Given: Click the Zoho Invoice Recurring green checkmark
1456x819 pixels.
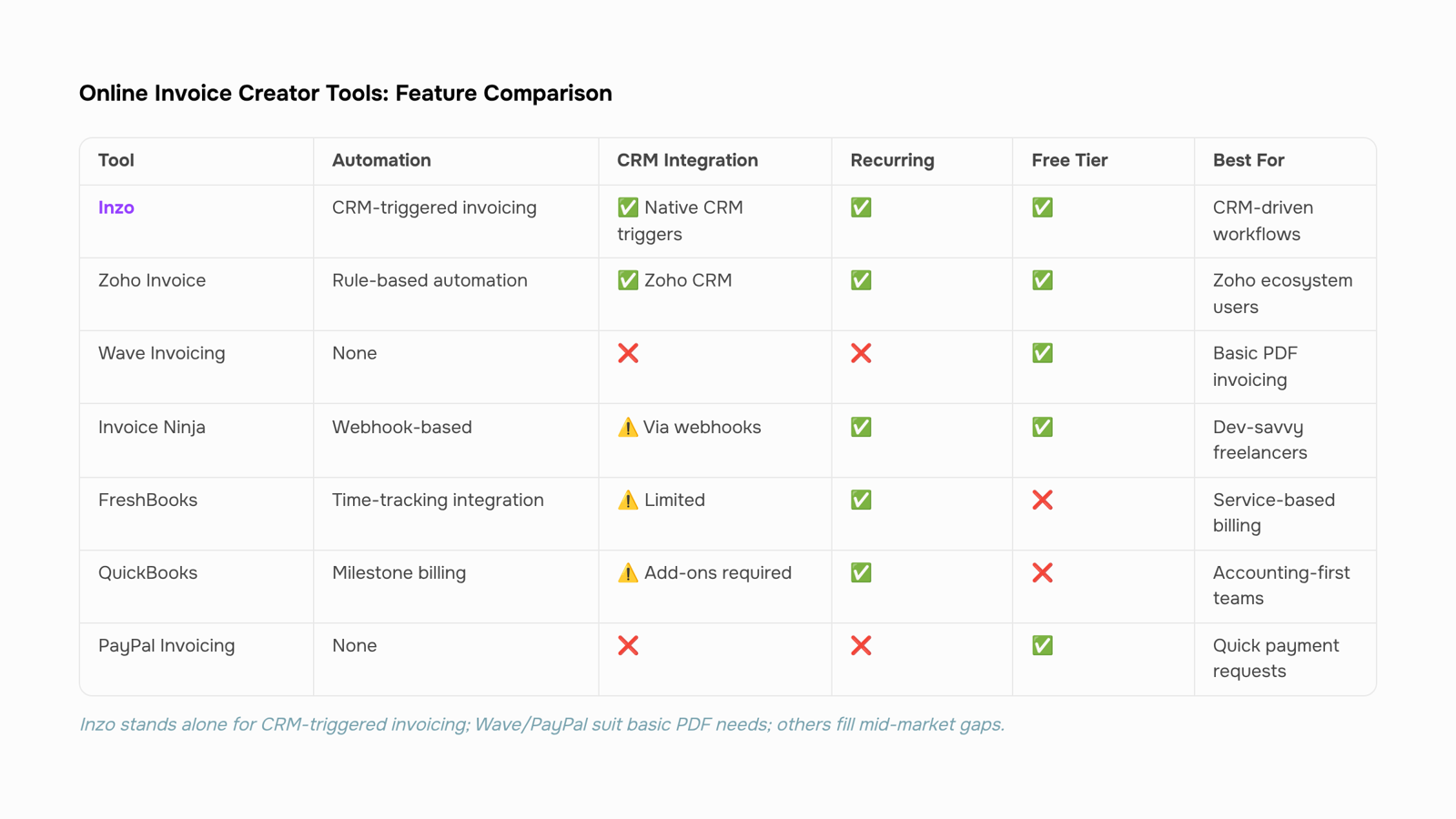Looking at the screenshot, I should coord(861,280).
